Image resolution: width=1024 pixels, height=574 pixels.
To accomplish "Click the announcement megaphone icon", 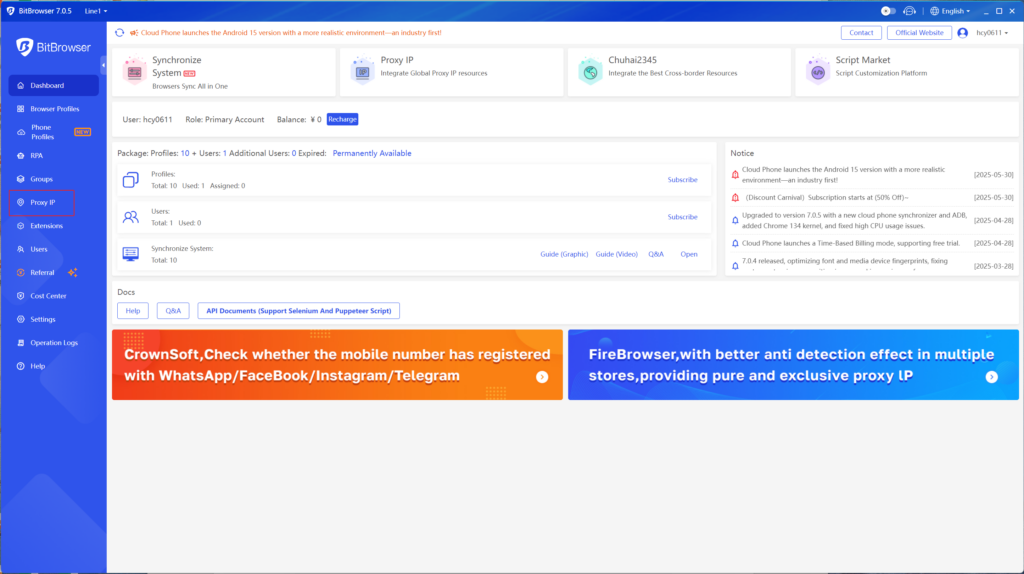I will 134,33.
